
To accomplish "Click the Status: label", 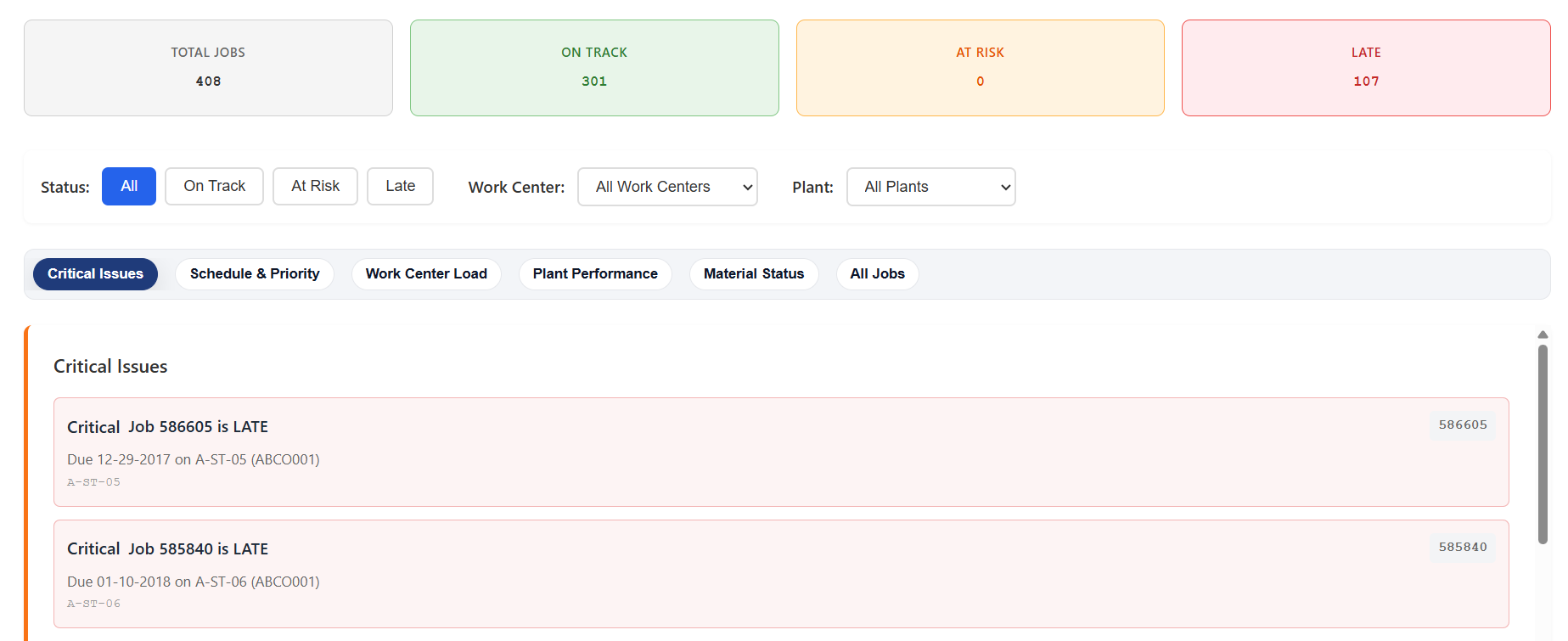I will [65, 188].
